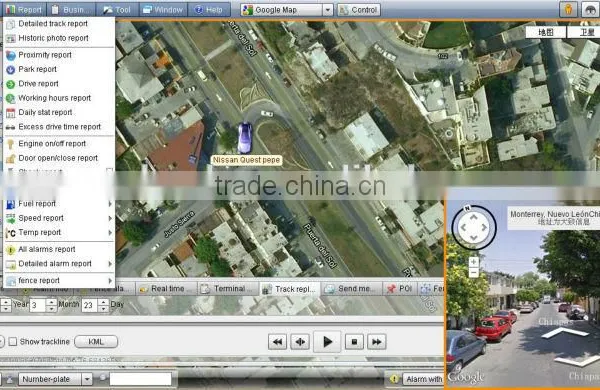Switch to the Real time tab

tap(166, 289)
